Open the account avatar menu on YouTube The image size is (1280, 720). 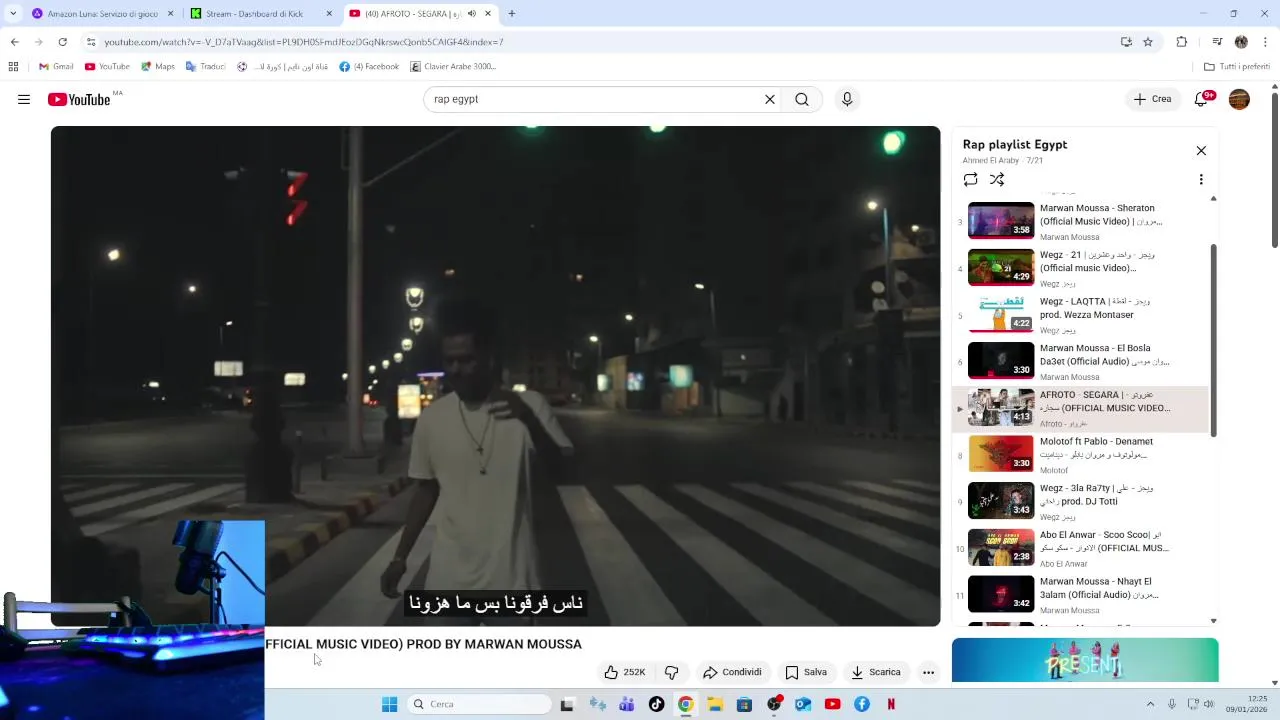tap(1239, 99)
